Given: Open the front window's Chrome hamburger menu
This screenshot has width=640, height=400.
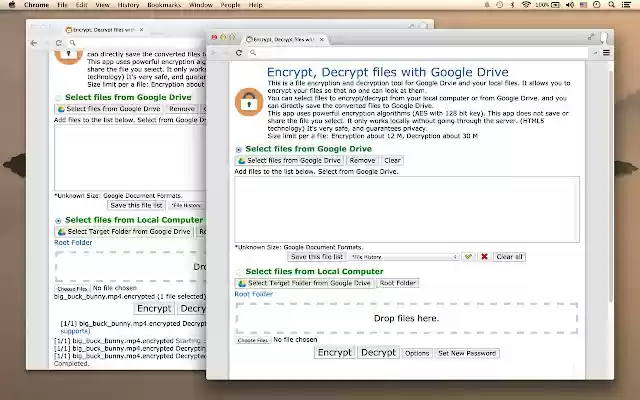Looking at the screenshot, I should [607, 53].
